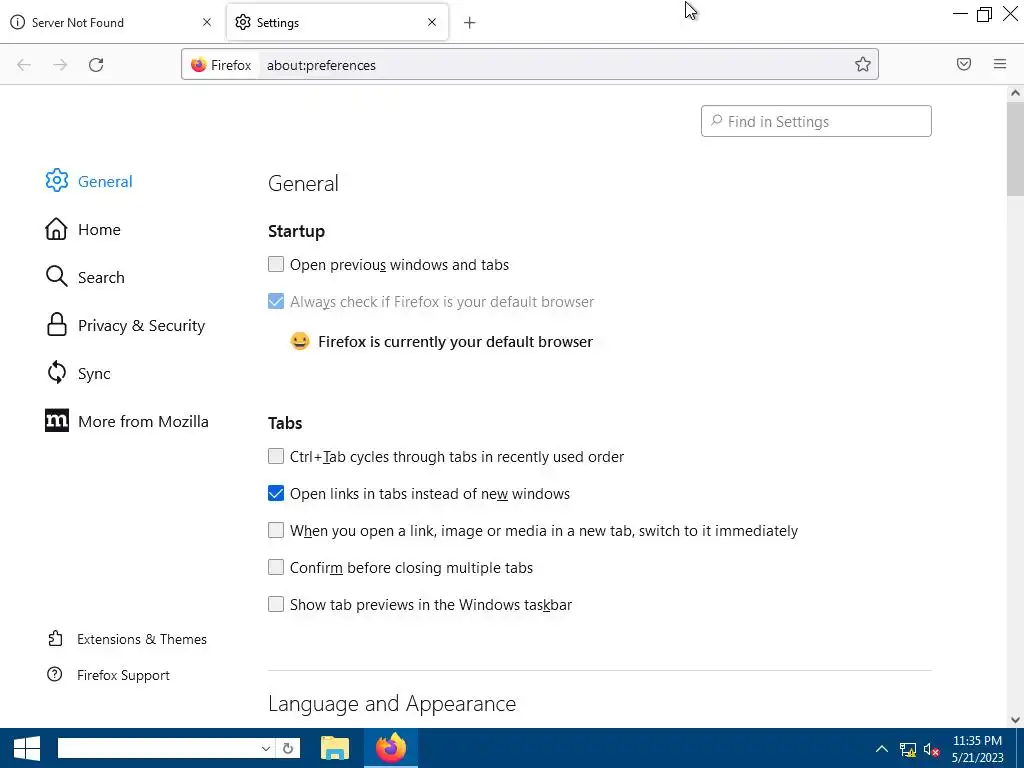1024x768 pixels.
Task: Click the Search magnifier icon in sidebar
Action: (x=56, y=277)
